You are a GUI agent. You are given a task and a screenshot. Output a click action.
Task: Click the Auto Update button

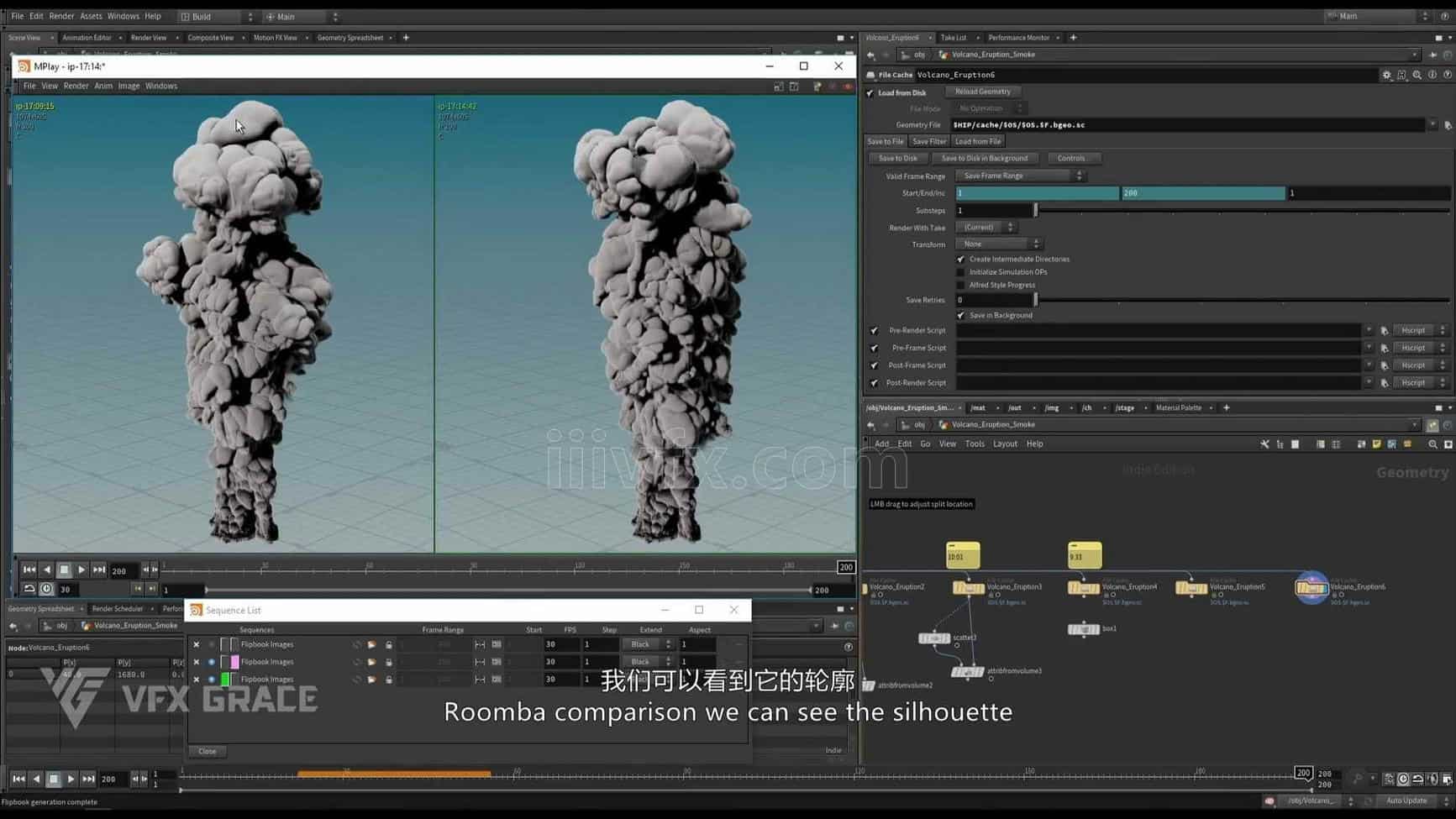pos(1406,801)
